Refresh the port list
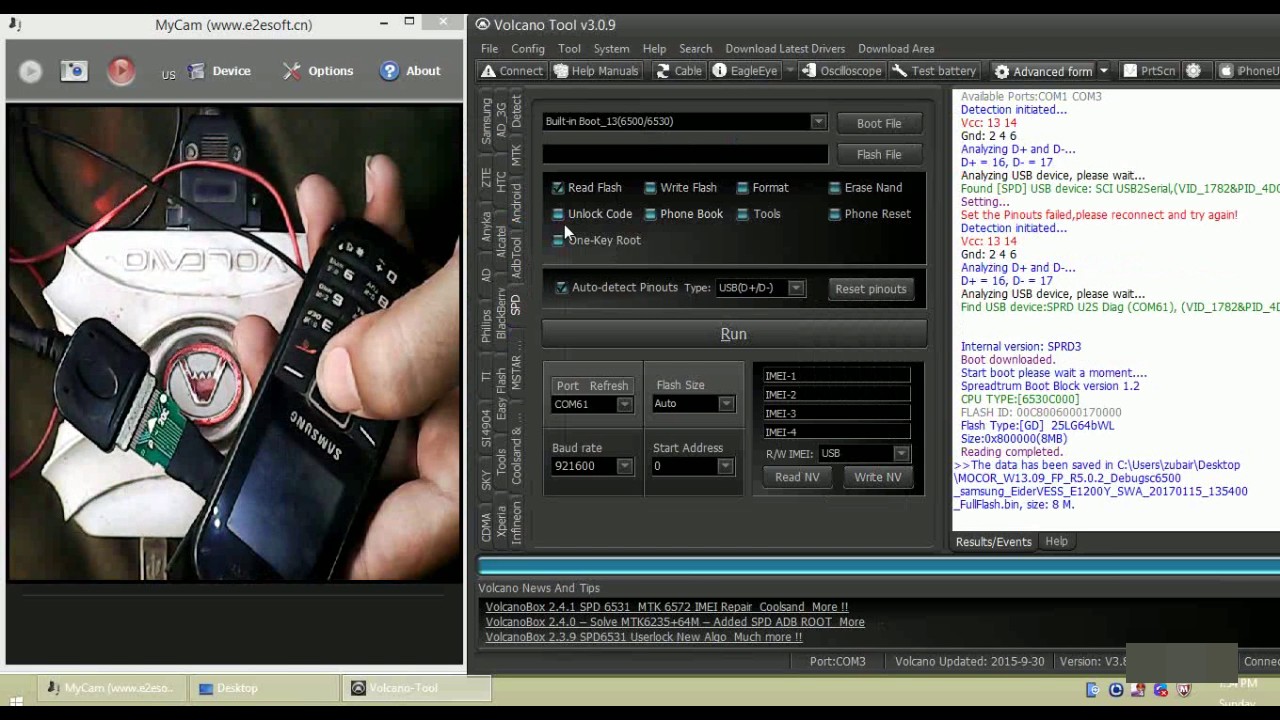The width and height of the screenshot is (1280, 720). tap(609, 386)
